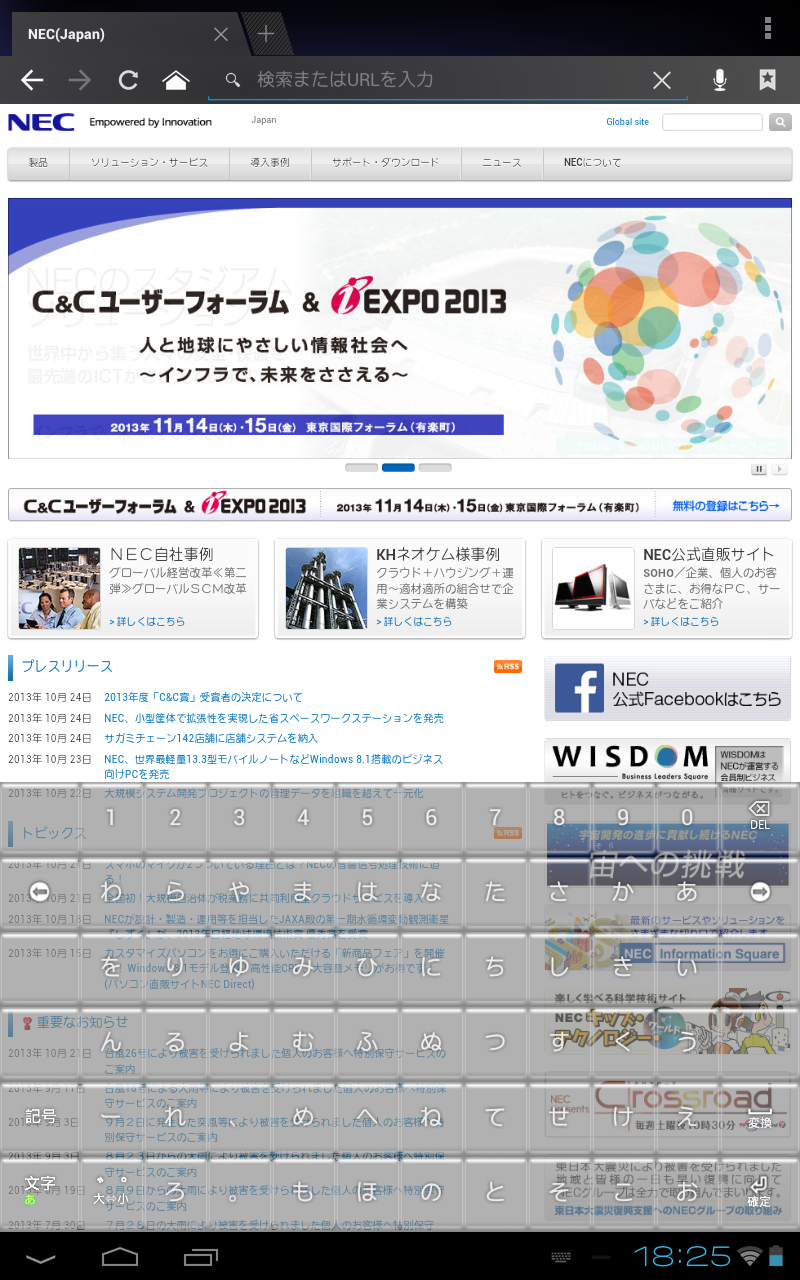Tap the の kana key

(431, 1191)
